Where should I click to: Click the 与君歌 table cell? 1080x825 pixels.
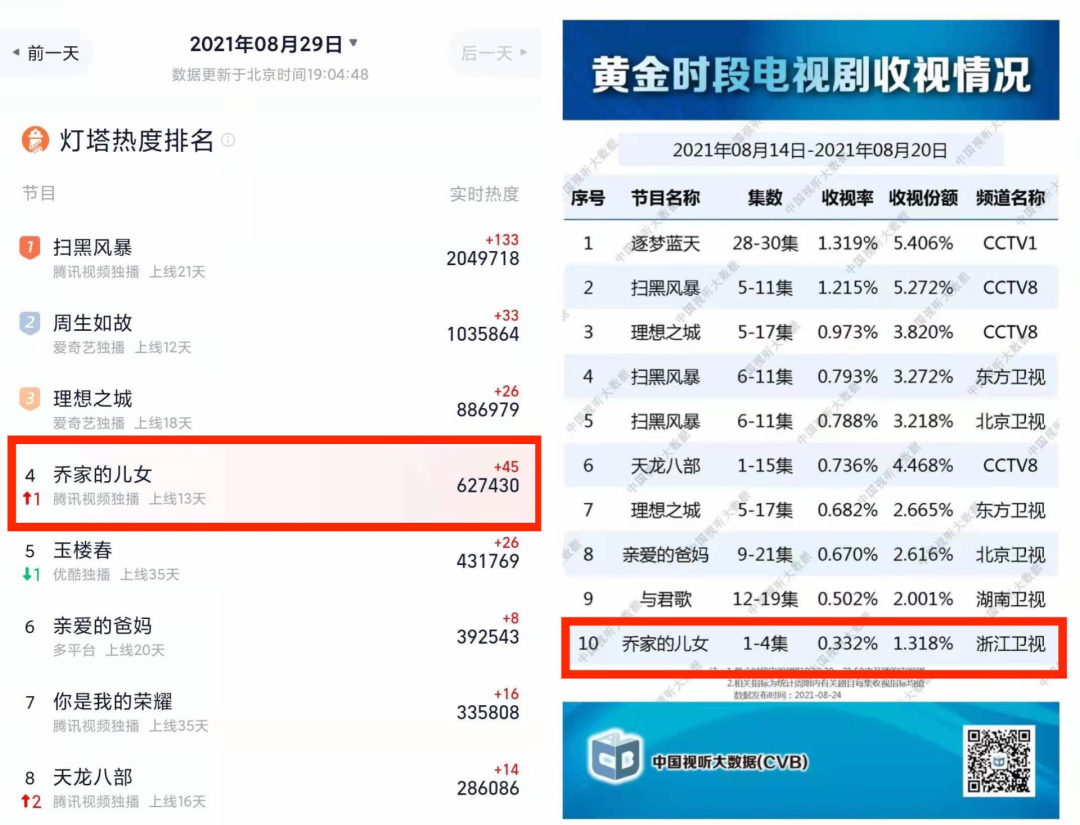665,599
